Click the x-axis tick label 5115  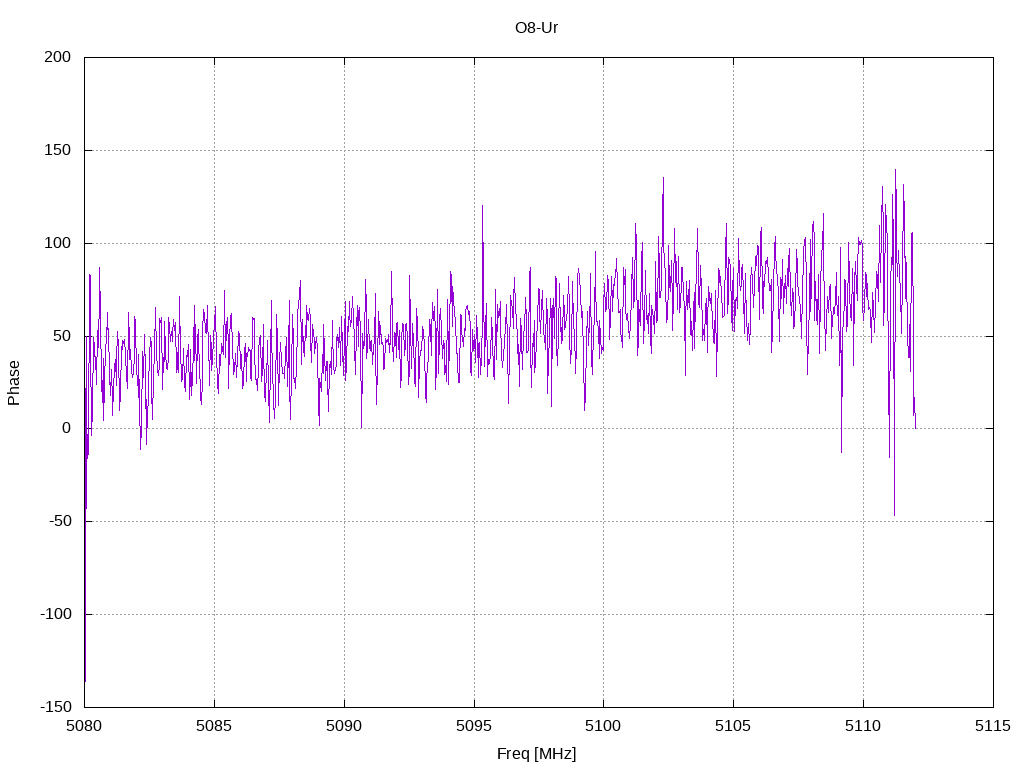tap(993, 726)
